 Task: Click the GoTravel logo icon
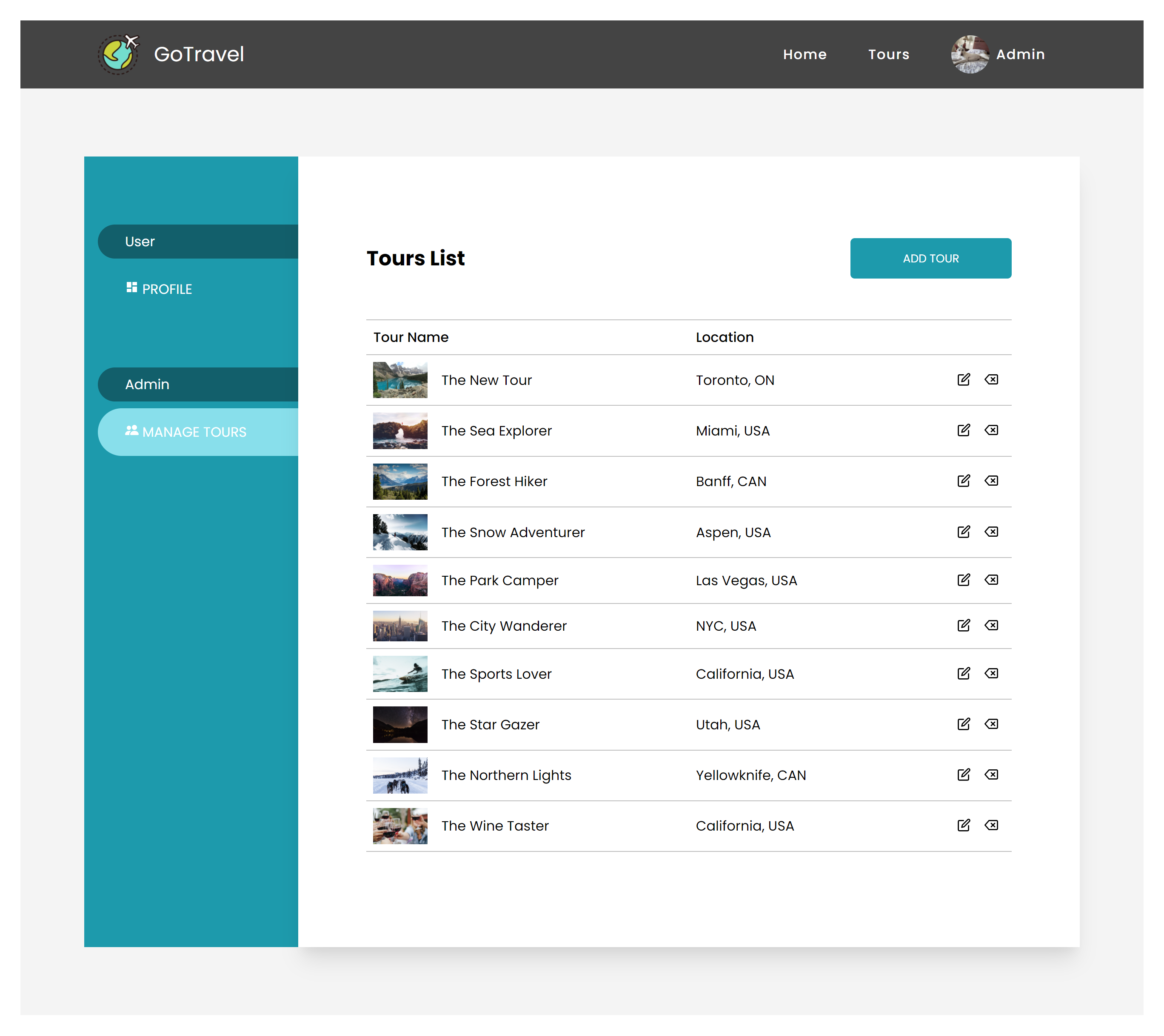pos(118,54)
